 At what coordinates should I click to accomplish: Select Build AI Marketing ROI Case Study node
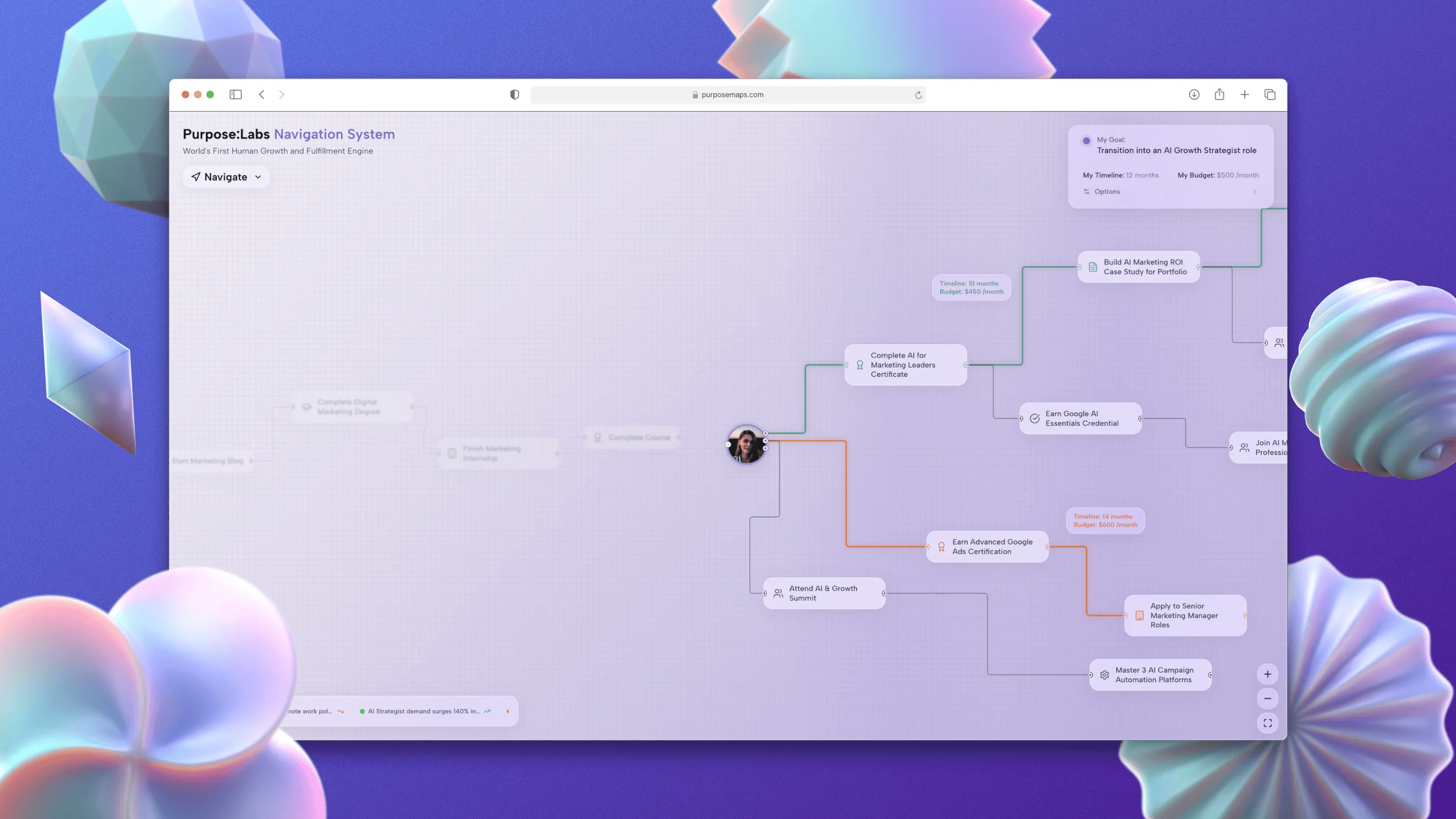[1139, 267]
